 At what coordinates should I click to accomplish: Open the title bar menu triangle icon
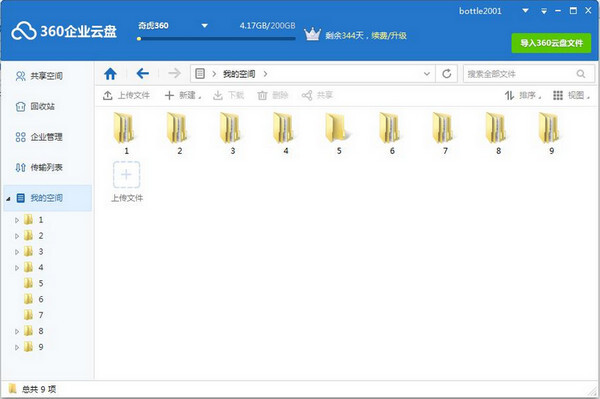tap(544, 11)
